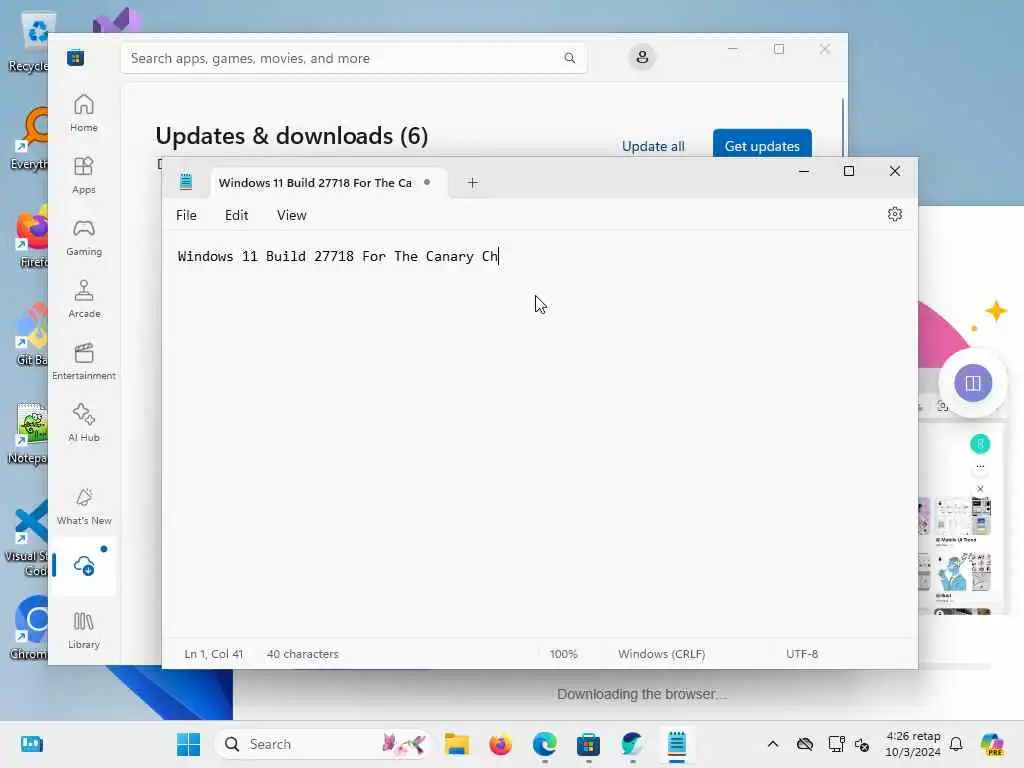Click the Store search magnifier icon
1024x768 pixels.
pos(569,58)
